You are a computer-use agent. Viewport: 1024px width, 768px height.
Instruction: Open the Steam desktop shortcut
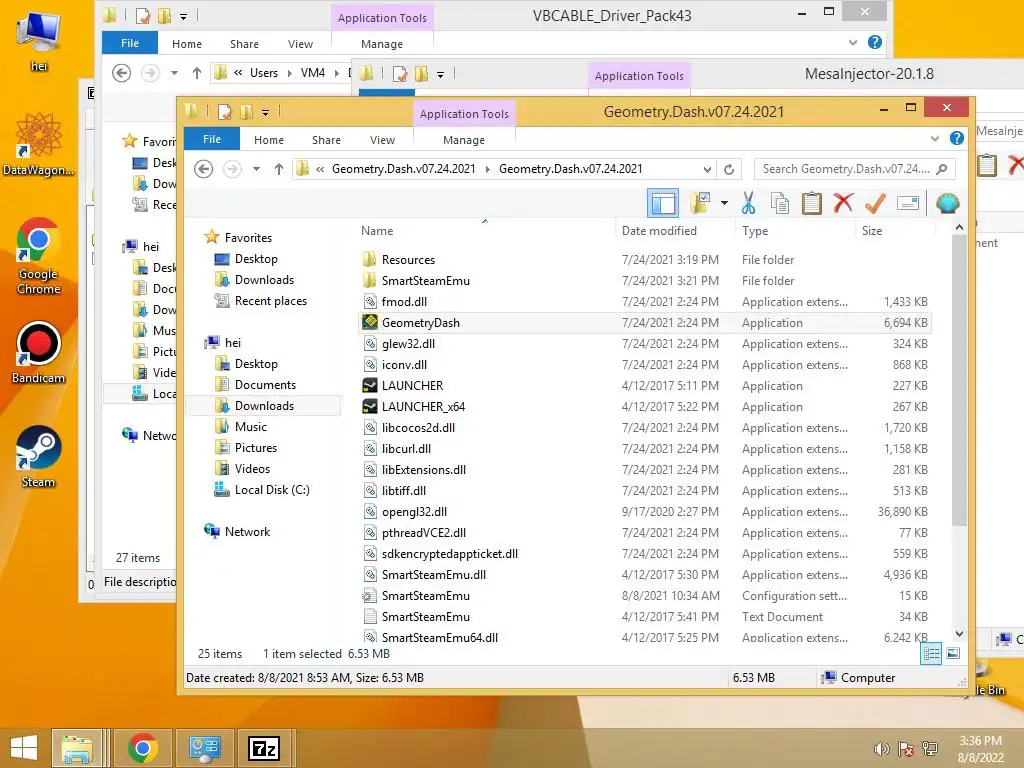(38, 457)
